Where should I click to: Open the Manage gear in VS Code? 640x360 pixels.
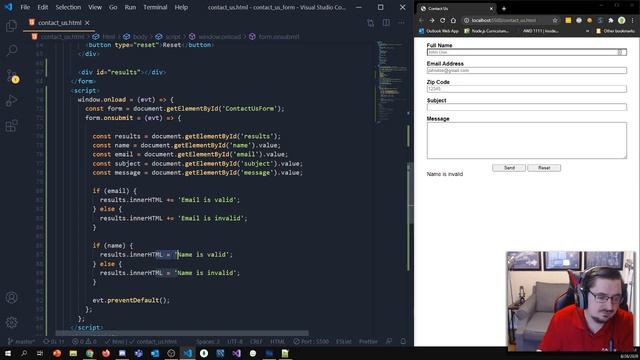tap(11, 322)
